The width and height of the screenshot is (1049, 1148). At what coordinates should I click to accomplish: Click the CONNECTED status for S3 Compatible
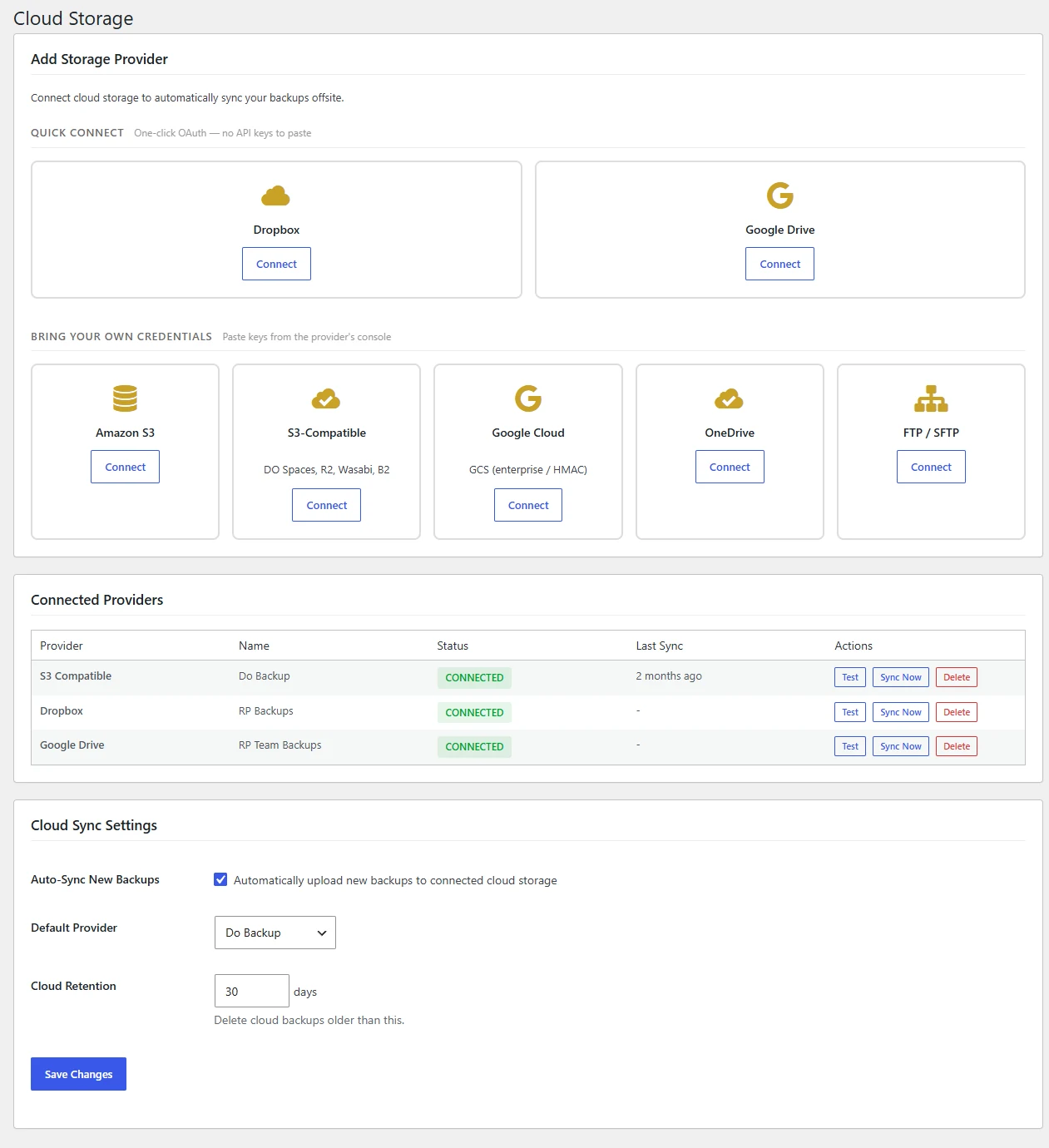click(x=474, y=677)
